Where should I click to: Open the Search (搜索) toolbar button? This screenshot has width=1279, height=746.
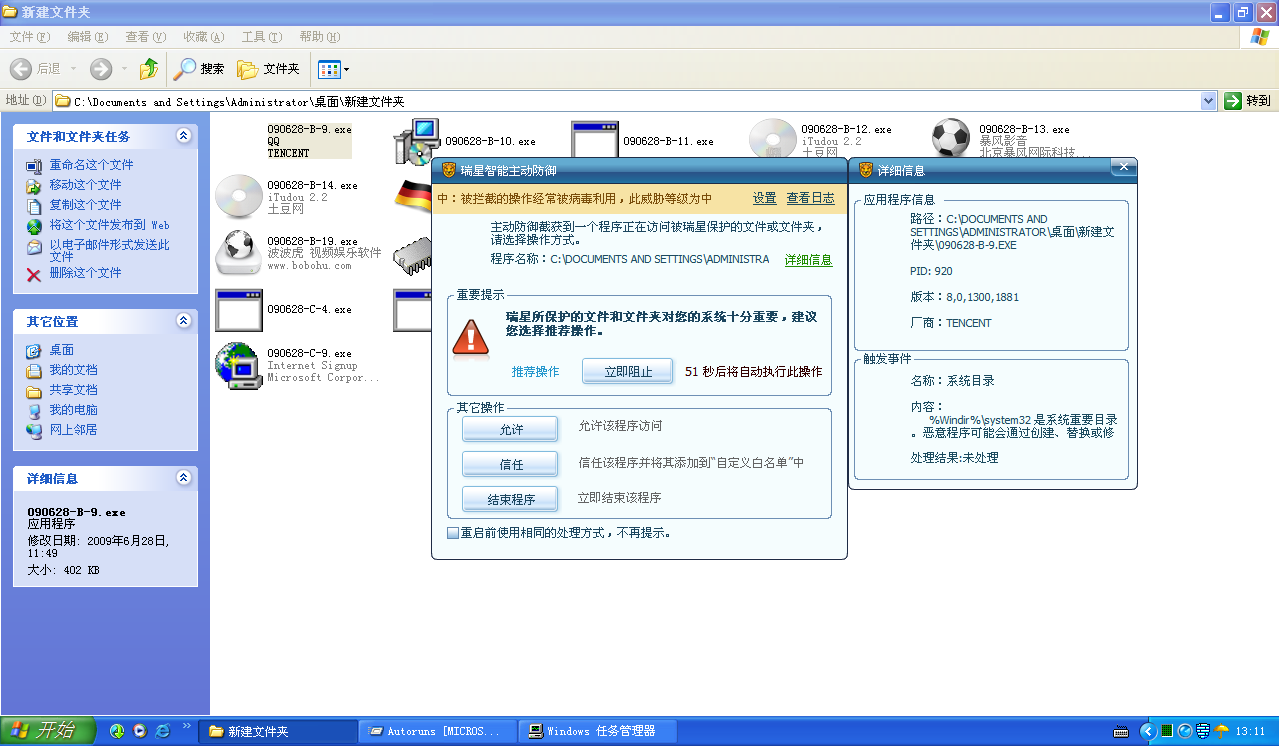[199, 69]
